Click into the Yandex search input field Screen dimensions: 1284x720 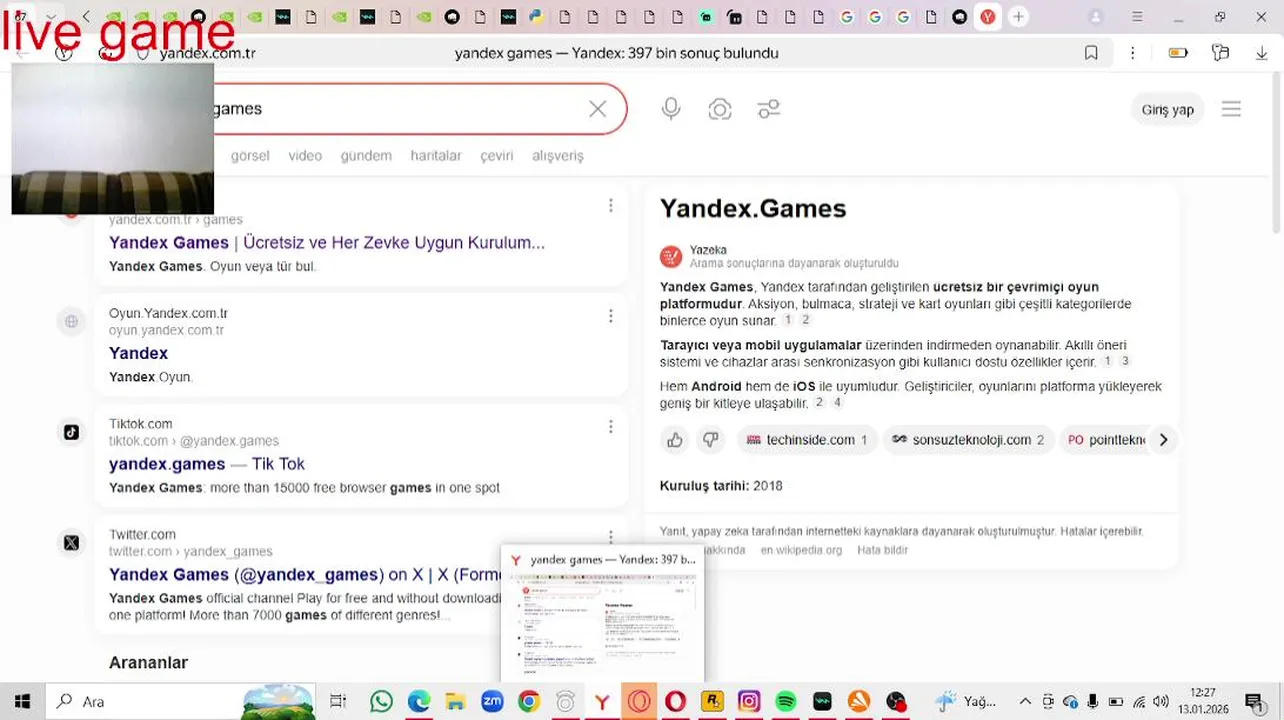point(400,109)
